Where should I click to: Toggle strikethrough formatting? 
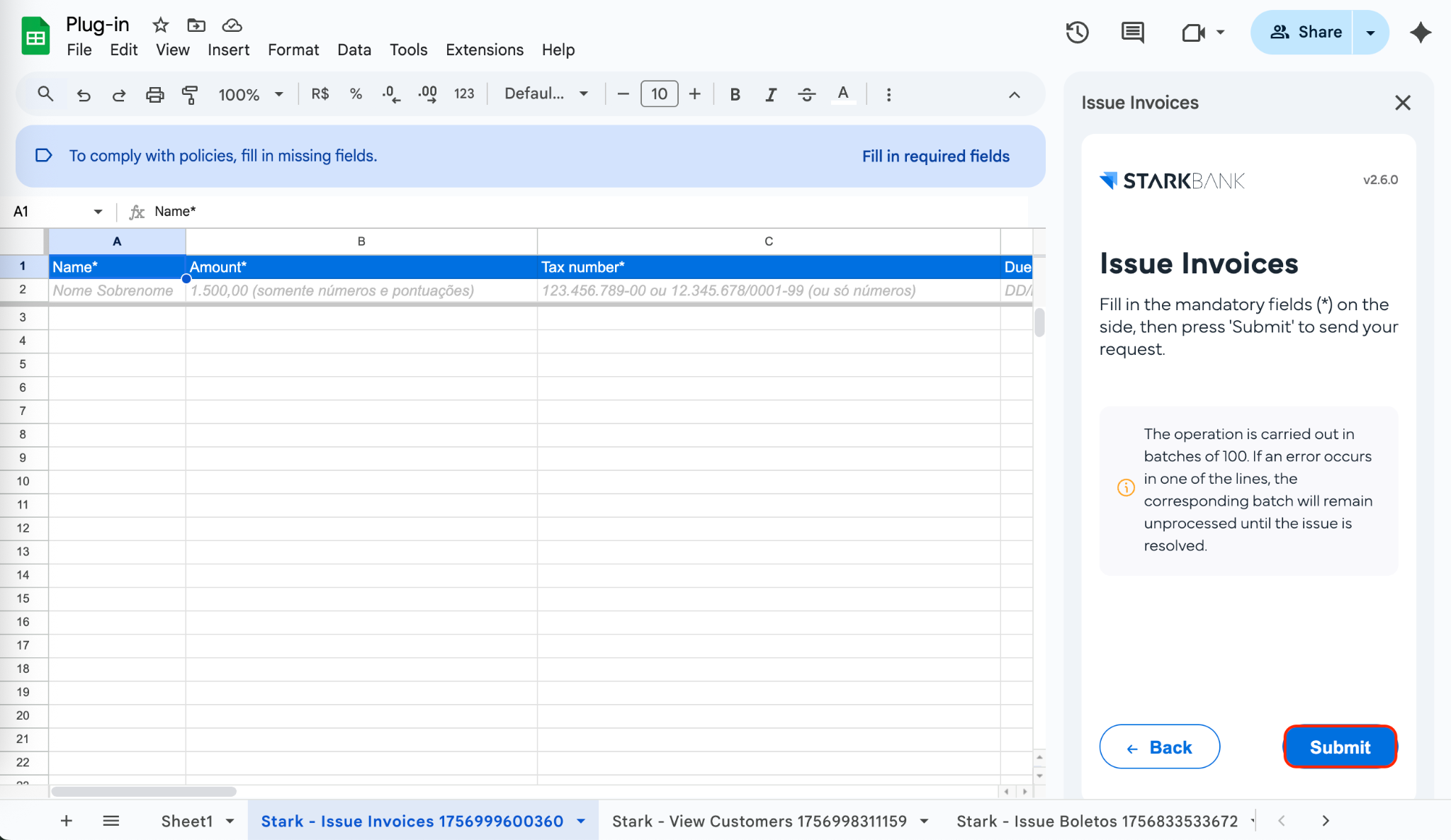coord(806,94)
